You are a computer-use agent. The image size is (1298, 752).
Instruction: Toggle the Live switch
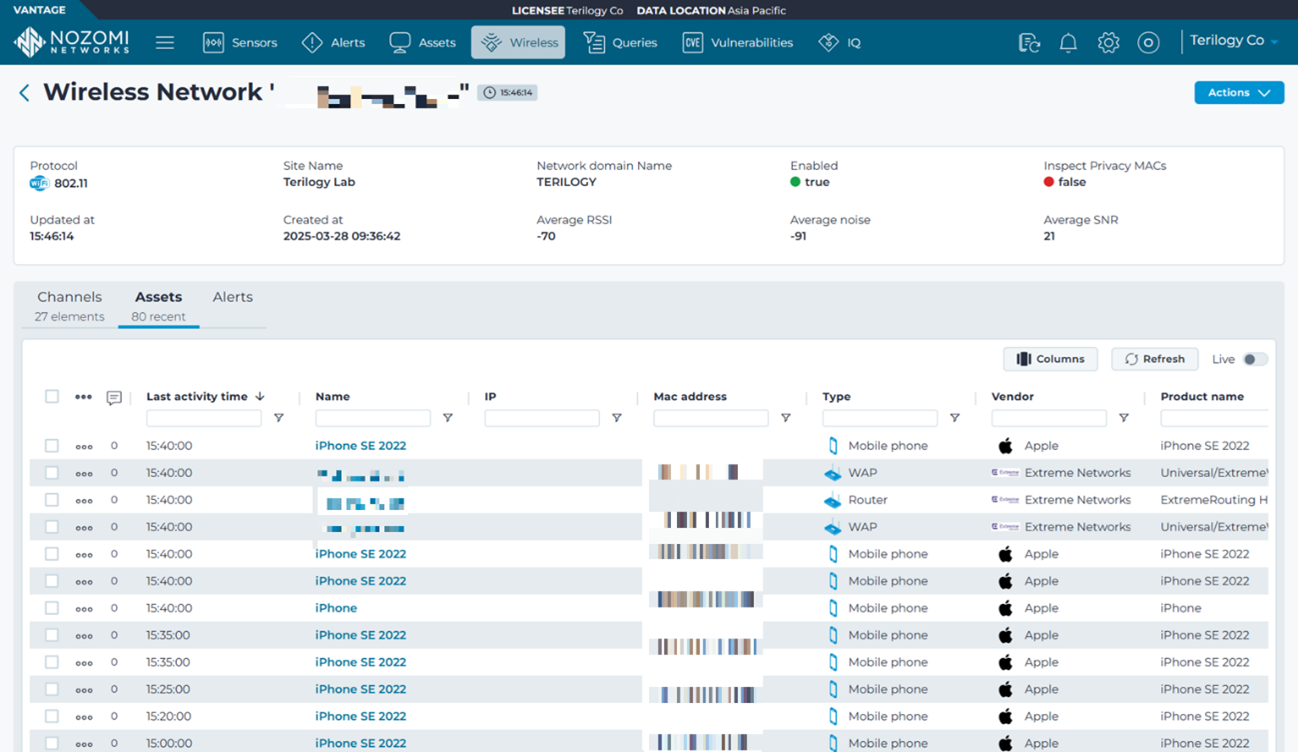pos(1254,359)
